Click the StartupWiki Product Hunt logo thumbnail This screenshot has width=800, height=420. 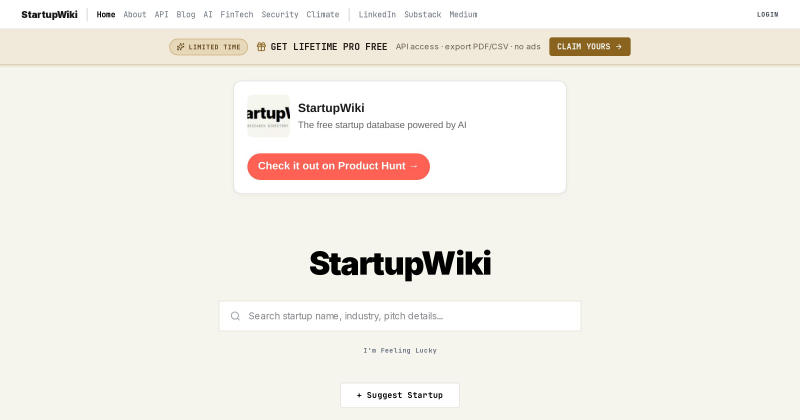click(268, 116)
